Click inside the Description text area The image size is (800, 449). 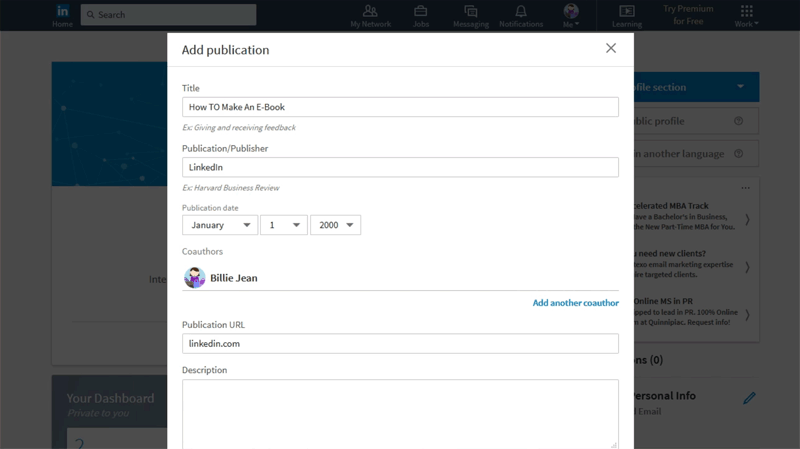[x=400, y=412]
